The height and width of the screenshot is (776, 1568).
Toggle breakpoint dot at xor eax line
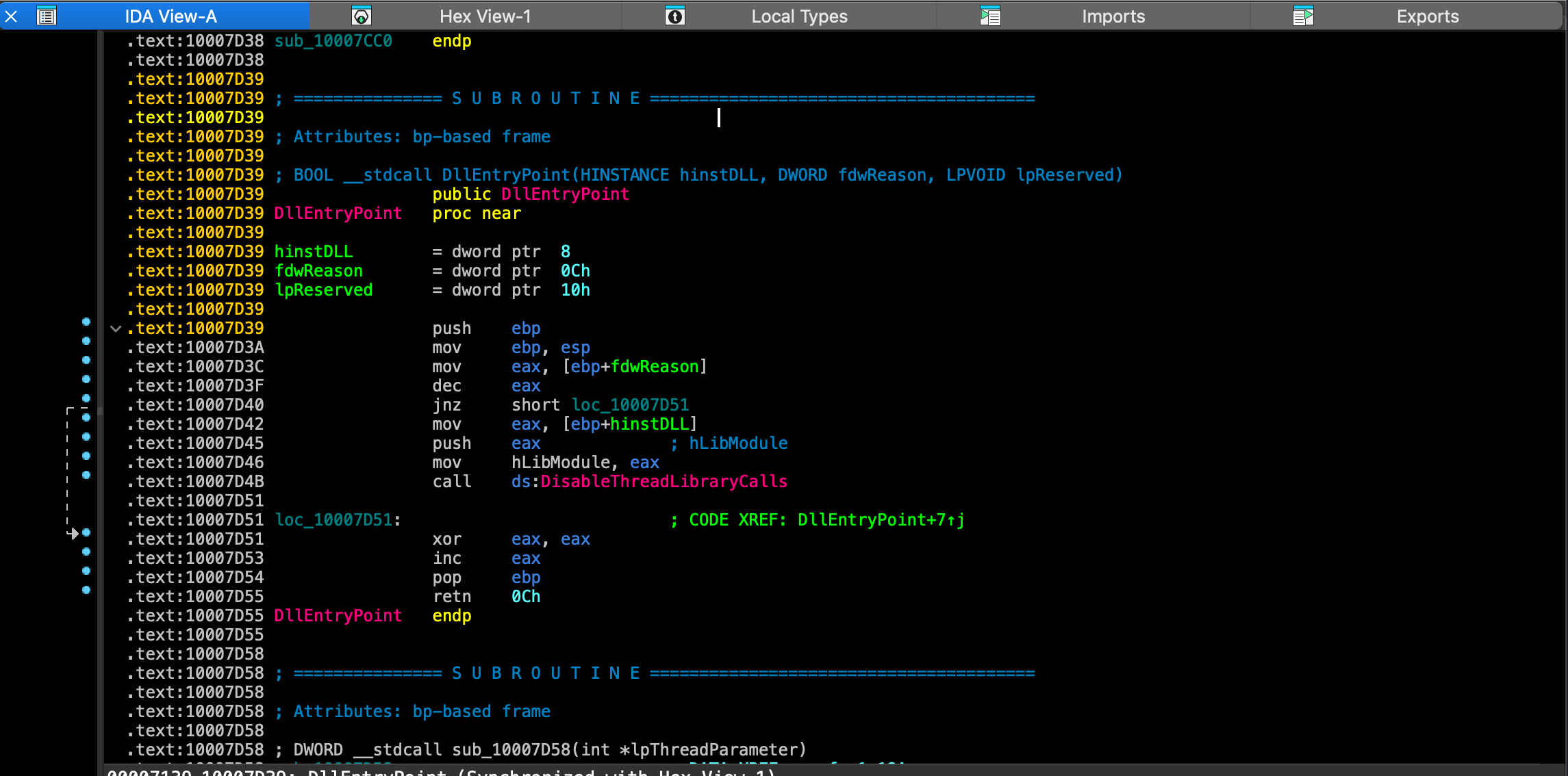point(86,532)
